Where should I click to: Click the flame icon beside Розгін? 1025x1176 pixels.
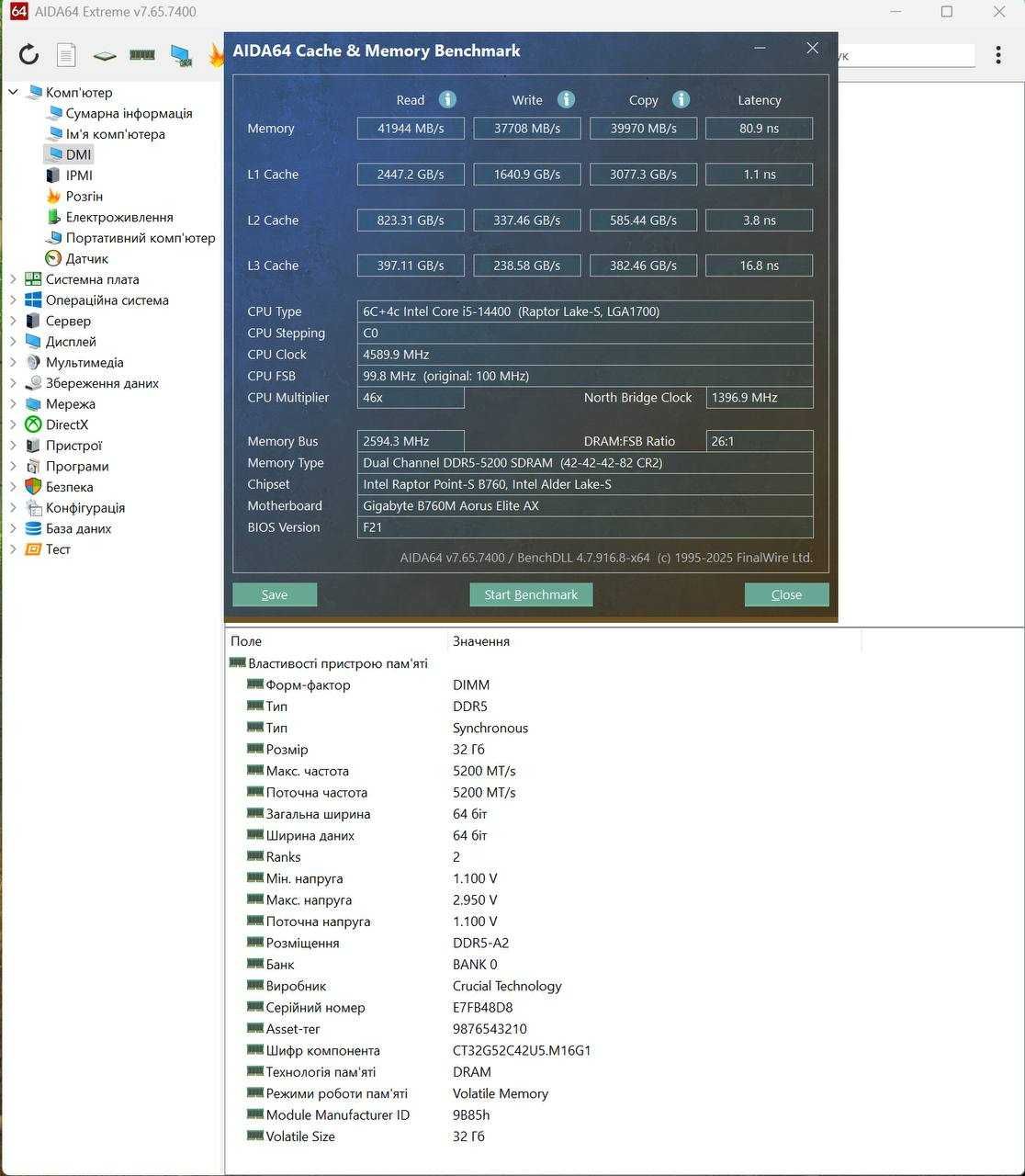(53, 196)
